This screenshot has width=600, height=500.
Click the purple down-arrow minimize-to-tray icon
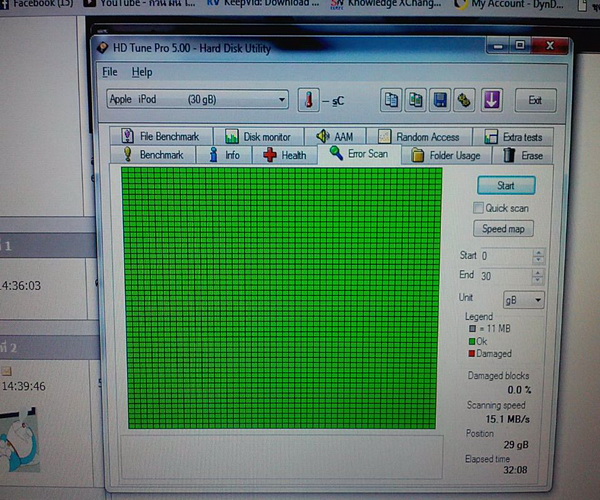491,100
